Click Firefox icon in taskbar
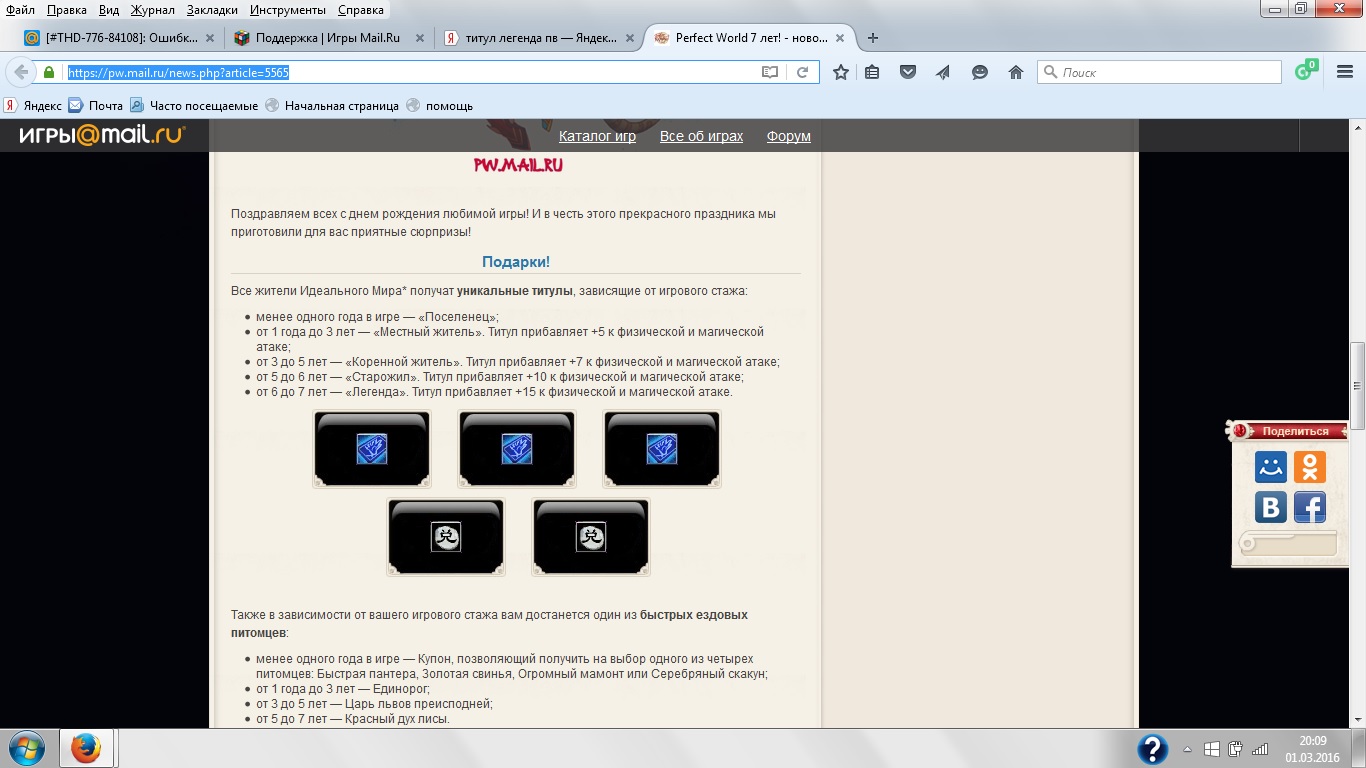 tap(86, 748)
